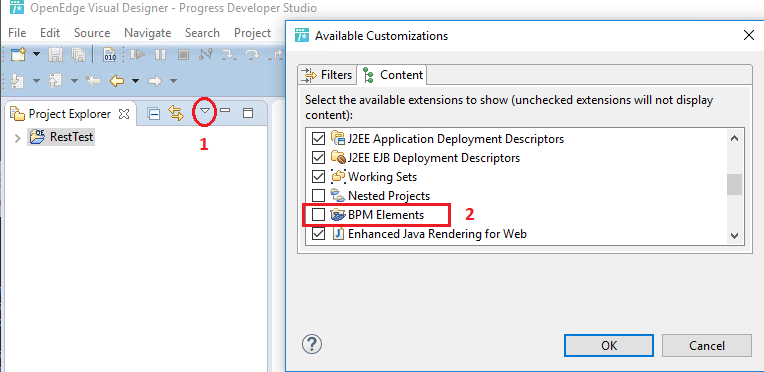Click the Next Annotation toolbar icon

pyautogui.click(x=18, y=80)
